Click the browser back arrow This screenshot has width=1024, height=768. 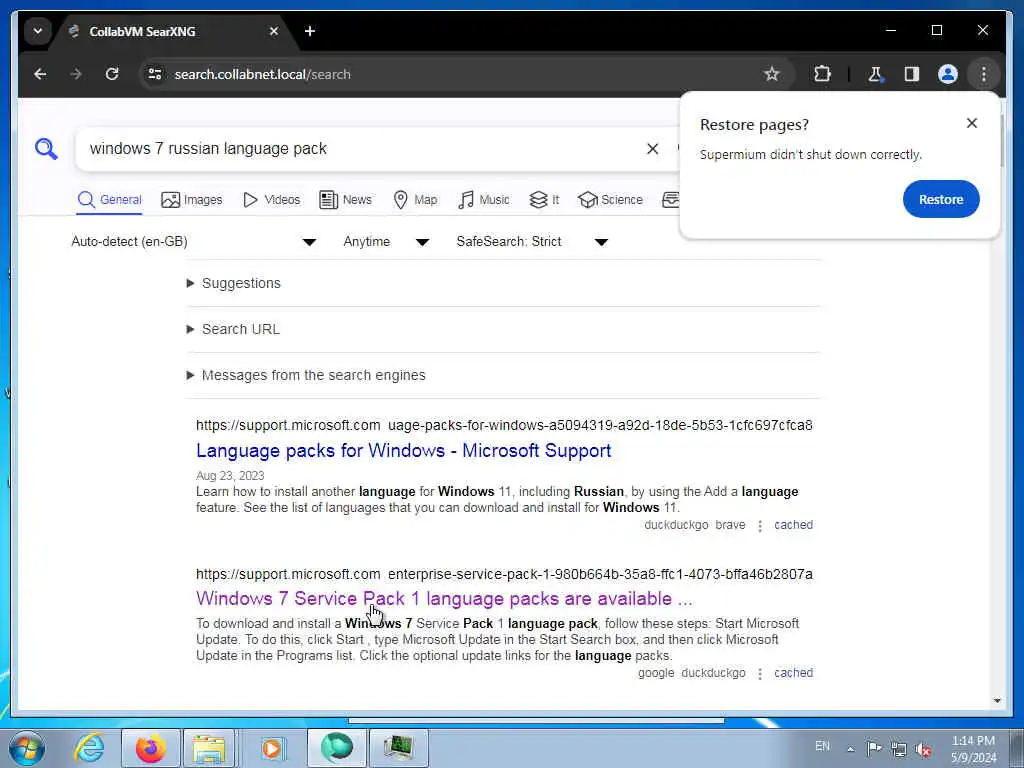point(40,74)
